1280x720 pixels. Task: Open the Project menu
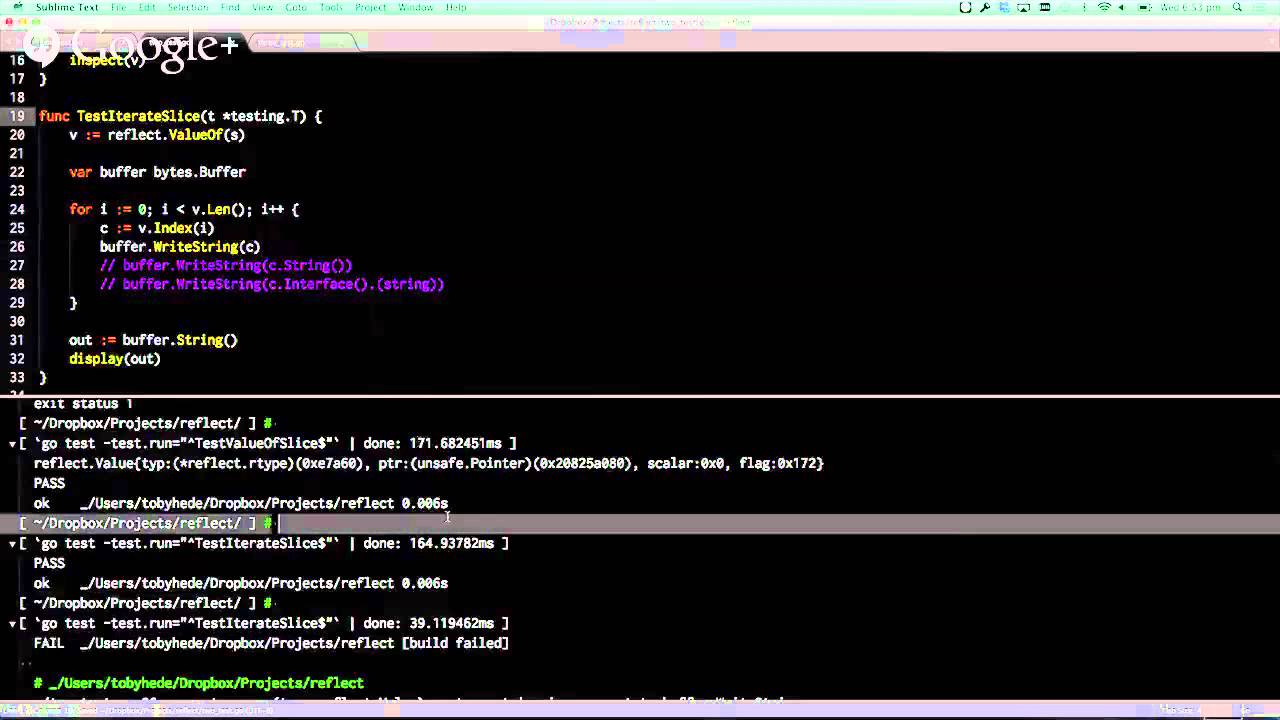370,7
